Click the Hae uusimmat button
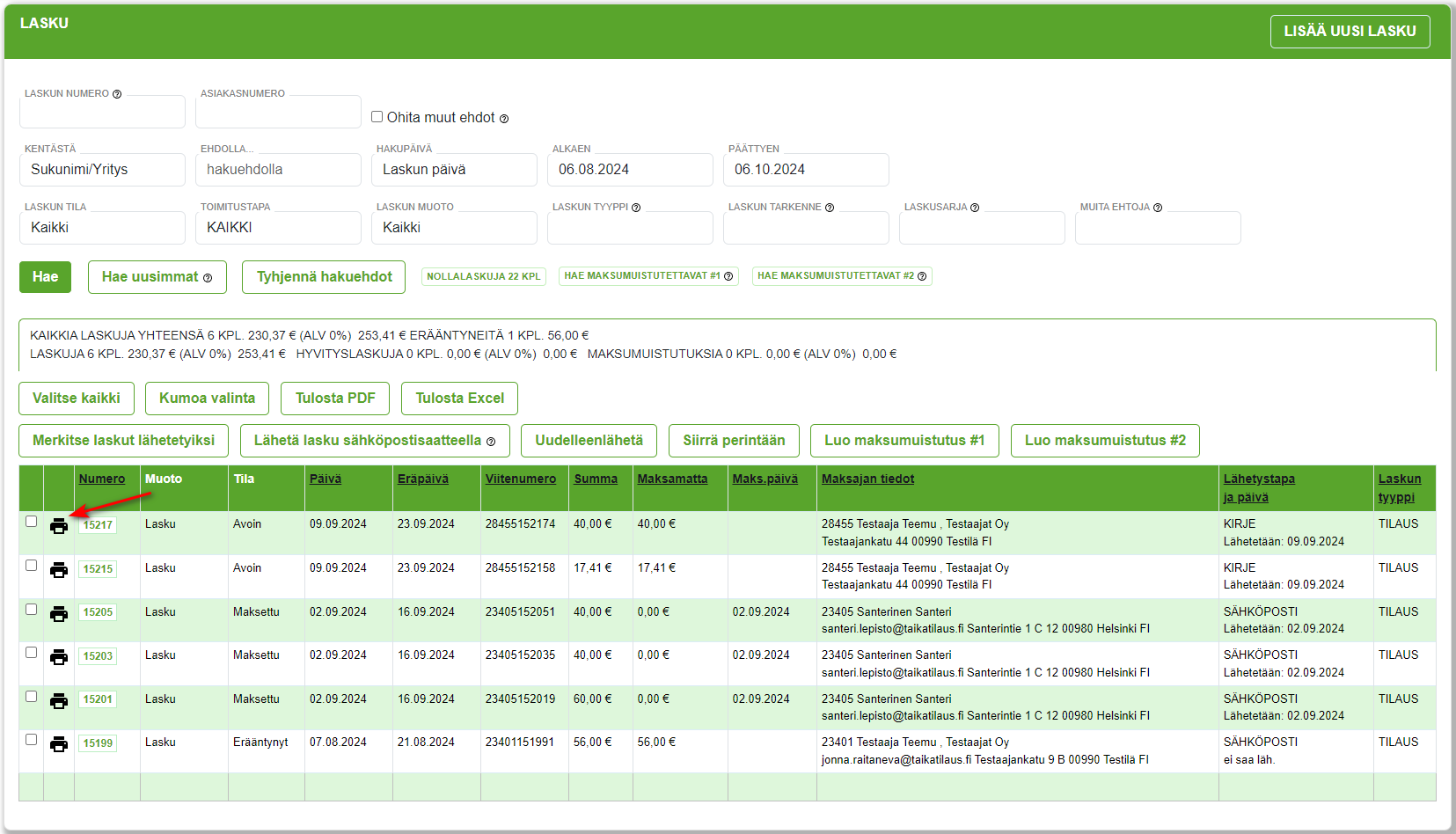 click(157, 277)
